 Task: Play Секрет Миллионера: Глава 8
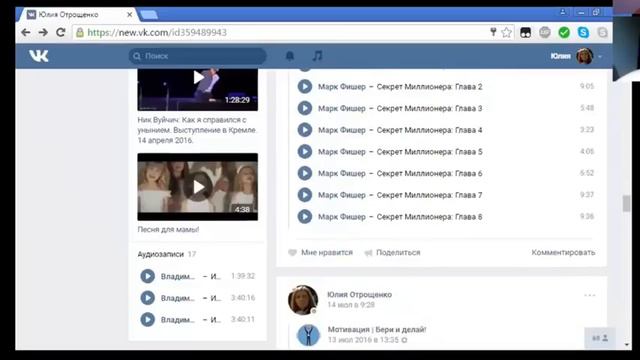(x=304, y=216)
